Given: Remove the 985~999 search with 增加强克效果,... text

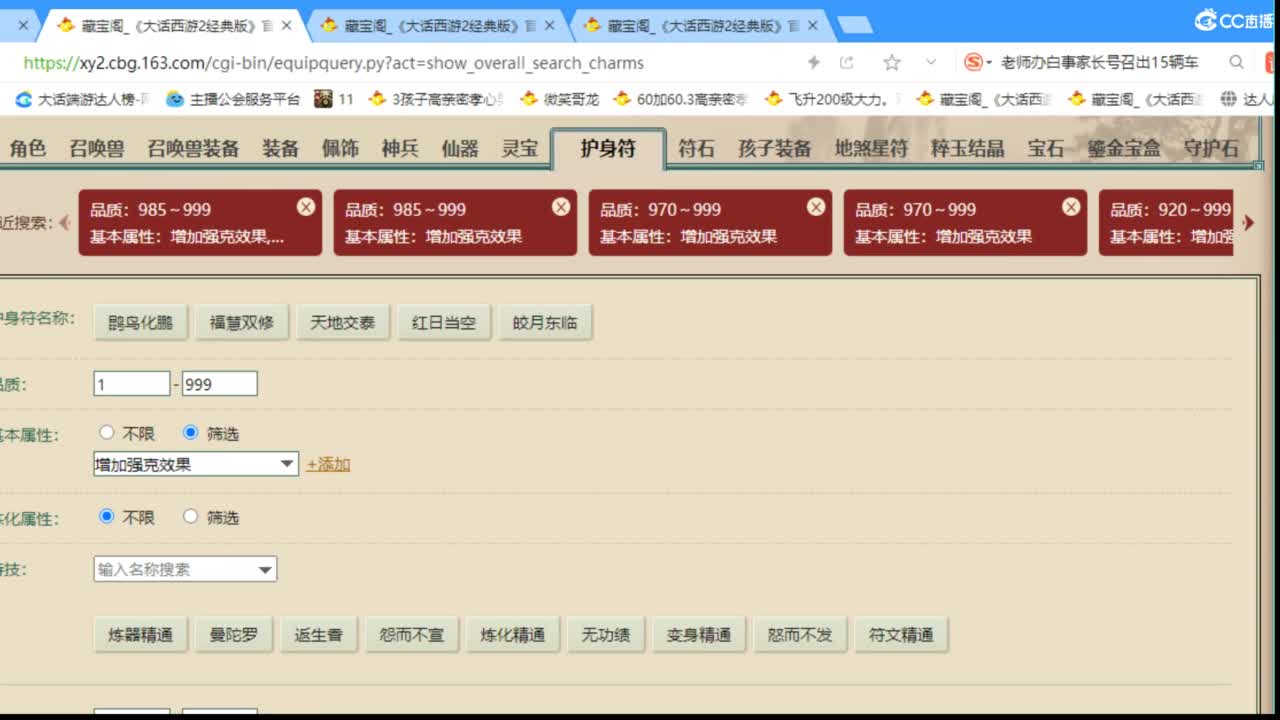Looking at the screenshot, I should tap(306, 206).
